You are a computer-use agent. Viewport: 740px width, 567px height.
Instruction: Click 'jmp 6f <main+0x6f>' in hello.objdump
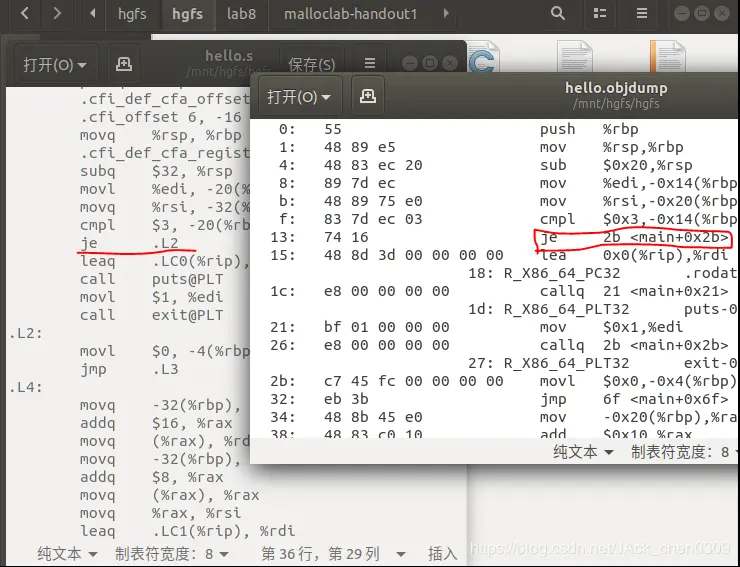(634, 399)
